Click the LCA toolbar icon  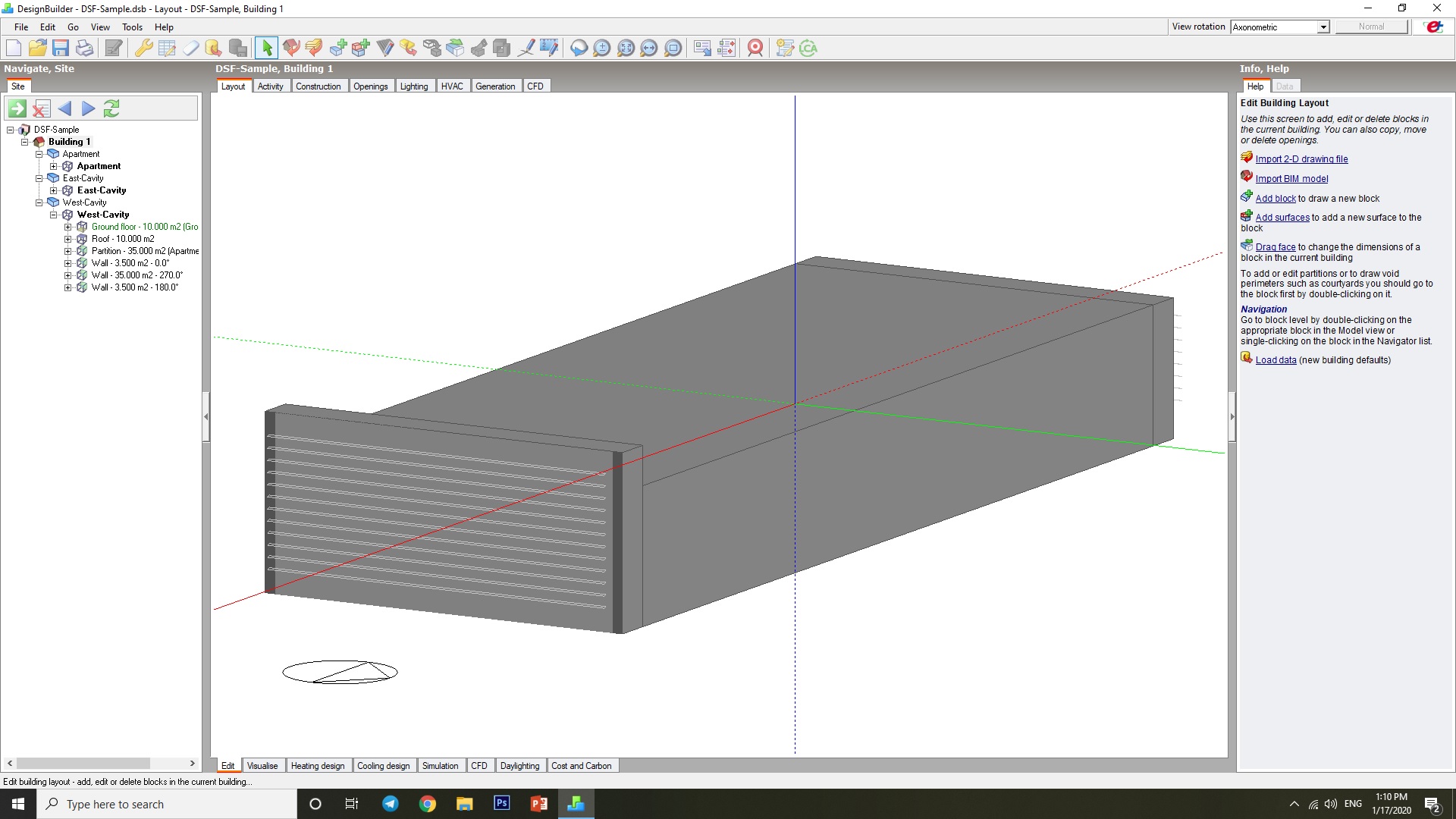[x=808, y=48]
